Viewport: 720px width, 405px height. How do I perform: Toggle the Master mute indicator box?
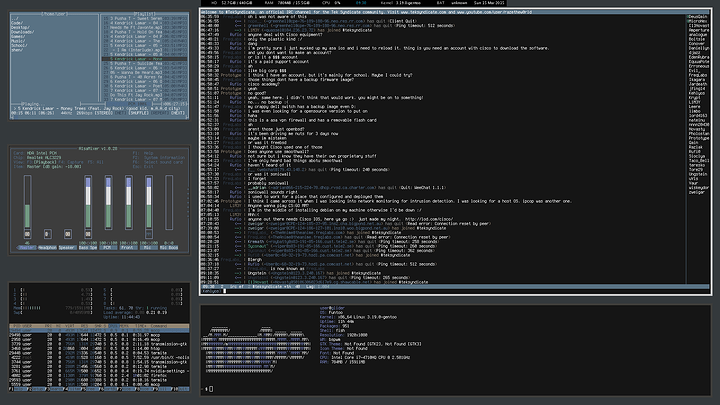(28, 234)
